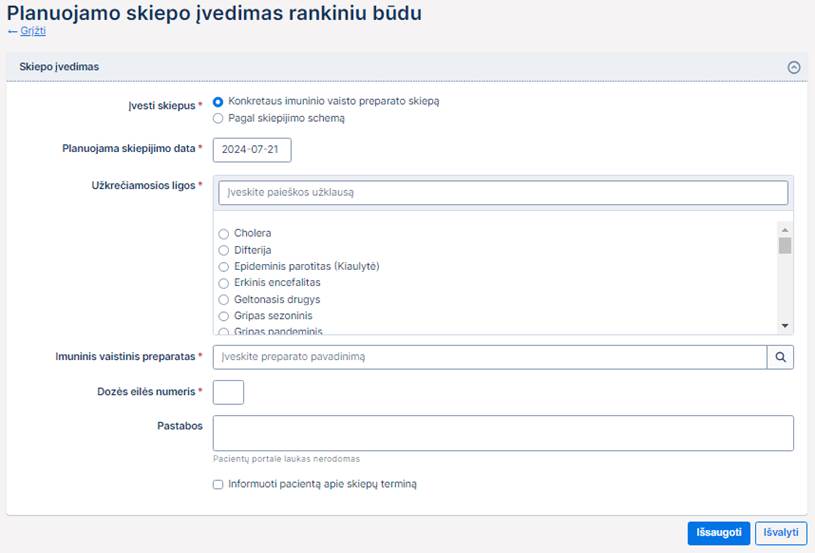Collapse the Skiepo įvedimas section
The height and width of the screenshot is (553, 815).
(x=794, y=67)
